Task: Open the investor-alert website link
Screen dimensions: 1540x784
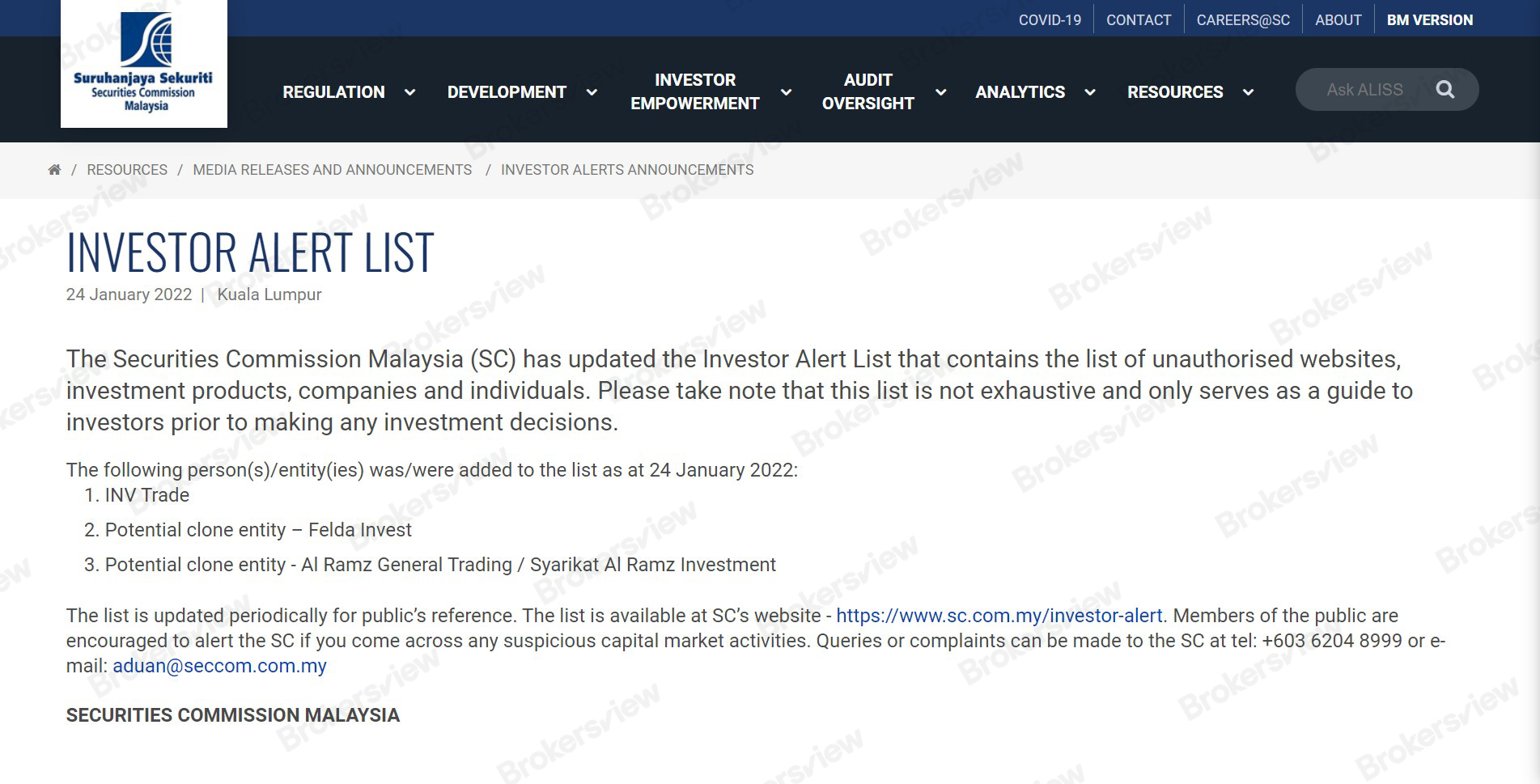Action: click(999, 616)
